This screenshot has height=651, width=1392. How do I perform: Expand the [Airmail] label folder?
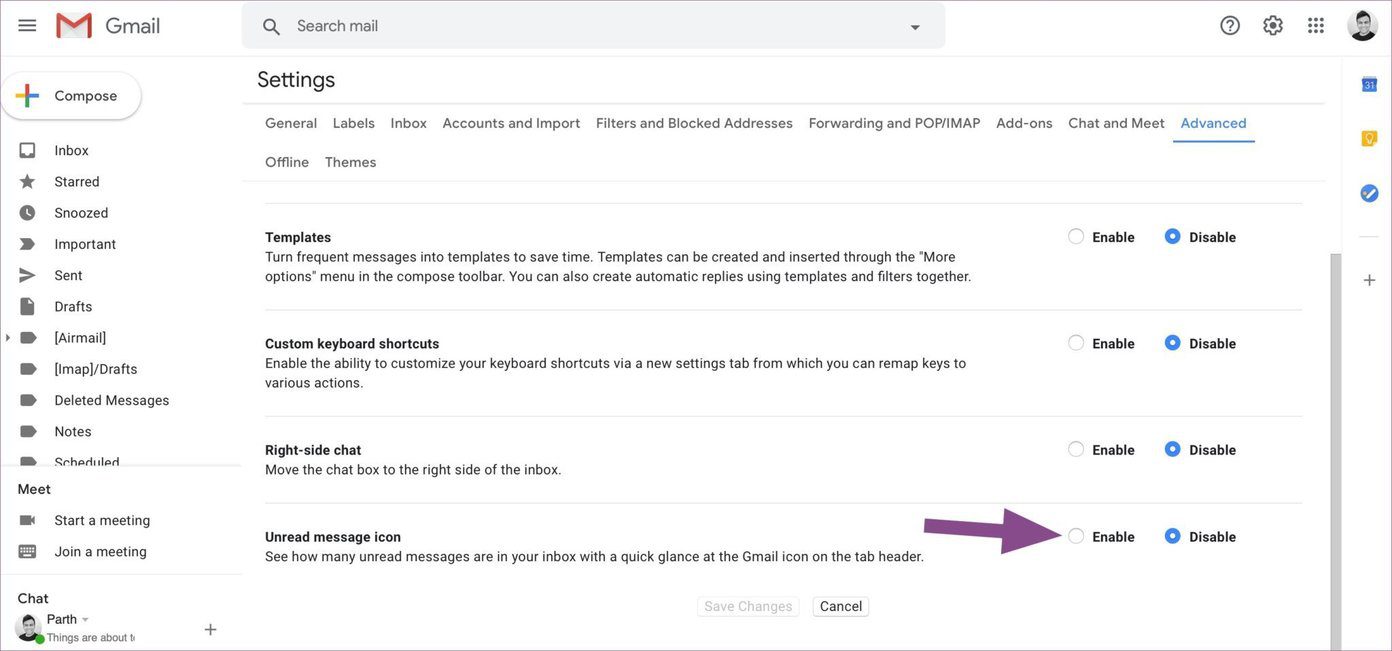8,338
